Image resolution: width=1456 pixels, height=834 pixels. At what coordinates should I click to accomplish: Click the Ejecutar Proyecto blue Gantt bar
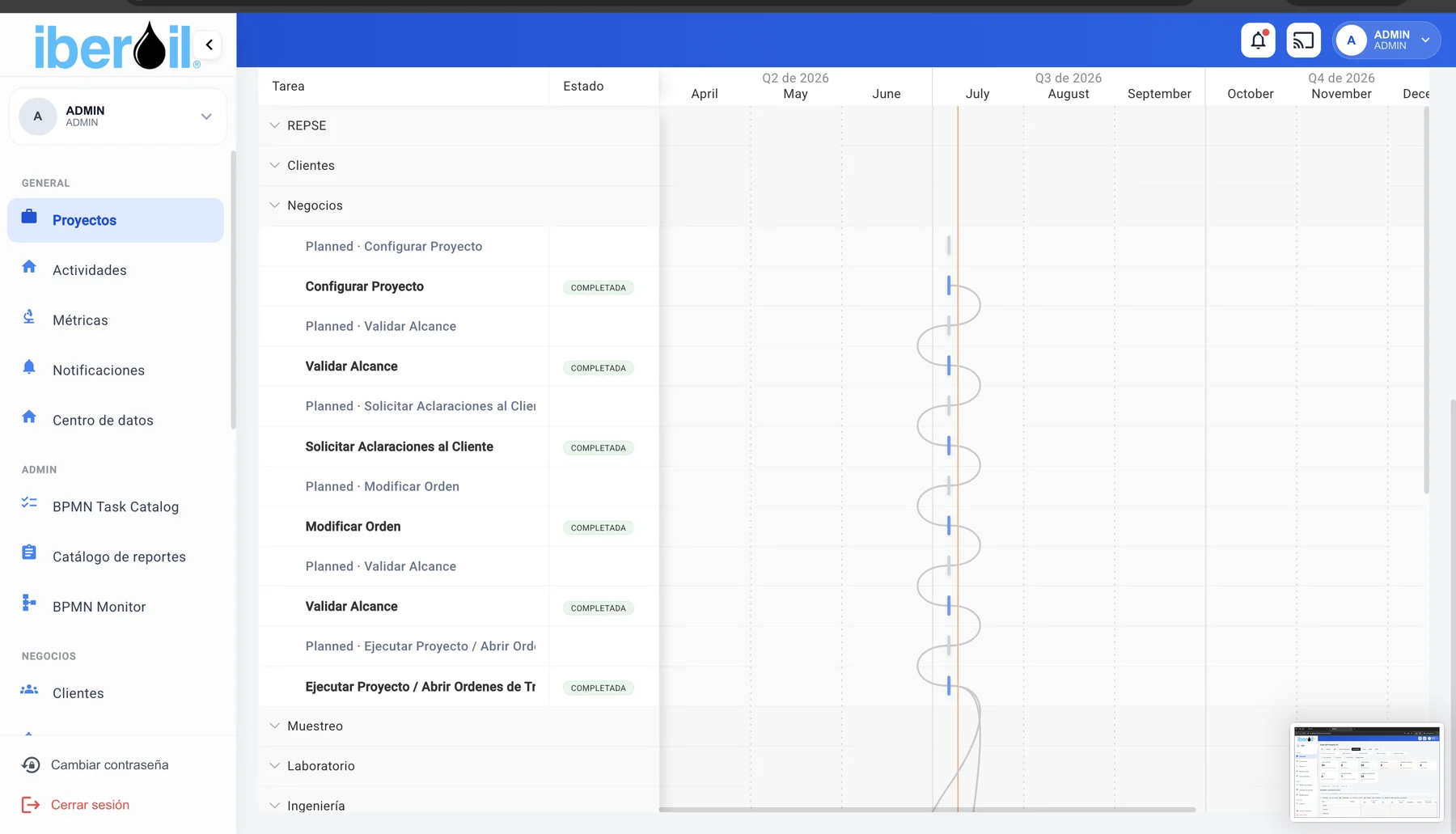[949, 686]
